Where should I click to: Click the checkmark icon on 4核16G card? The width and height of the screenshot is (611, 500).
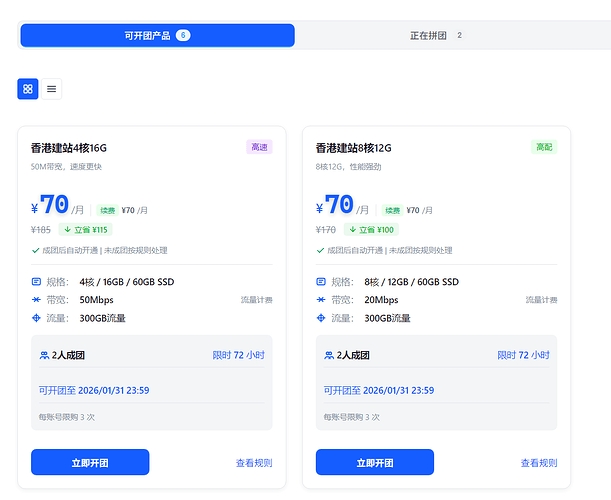click(35, 250)
